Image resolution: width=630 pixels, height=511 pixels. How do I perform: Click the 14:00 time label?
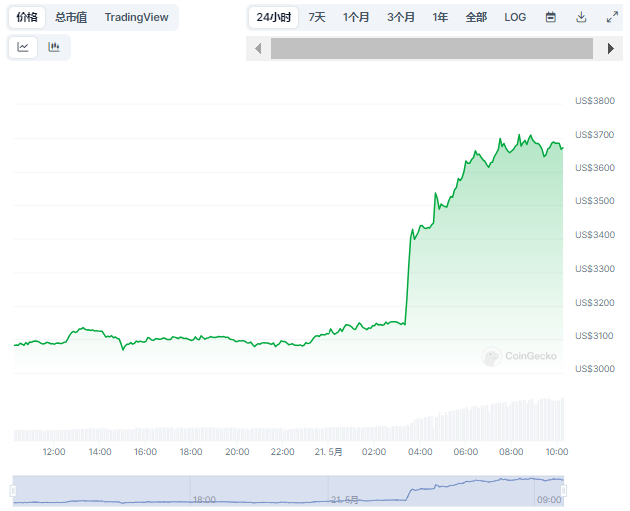[100, 452]
